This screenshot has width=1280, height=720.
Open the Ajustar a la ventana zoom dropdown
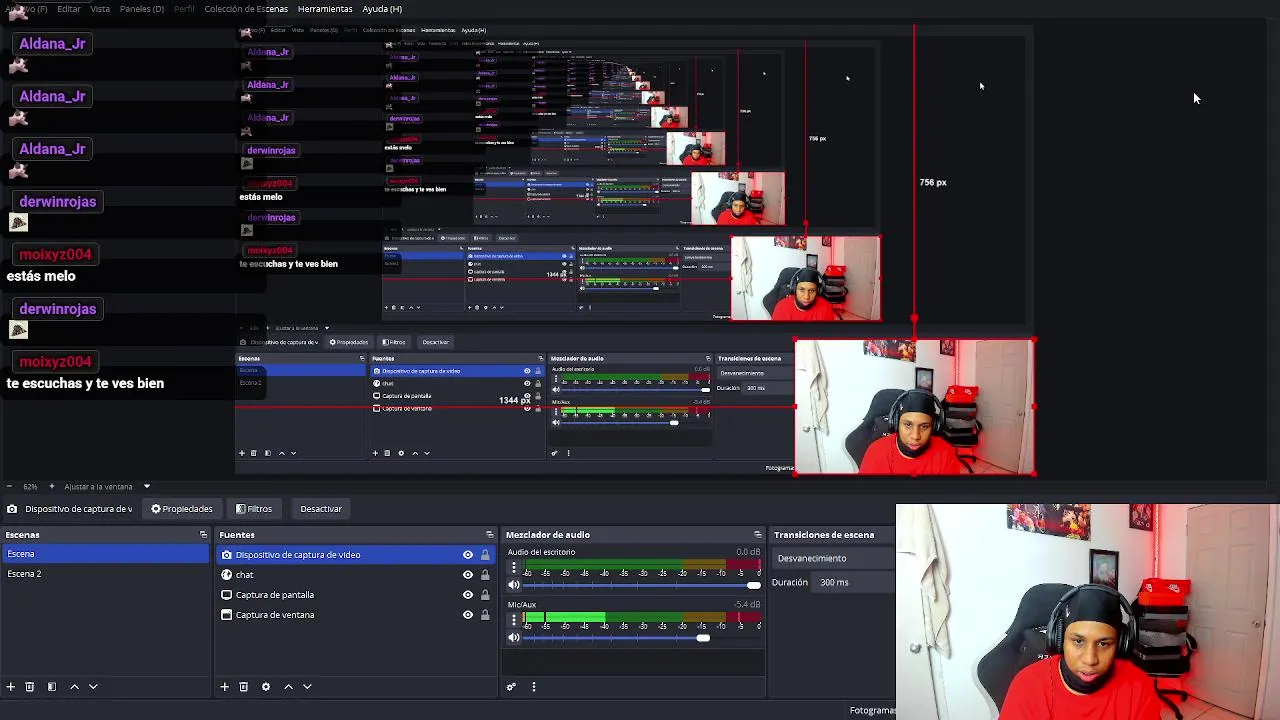[146, 487]
